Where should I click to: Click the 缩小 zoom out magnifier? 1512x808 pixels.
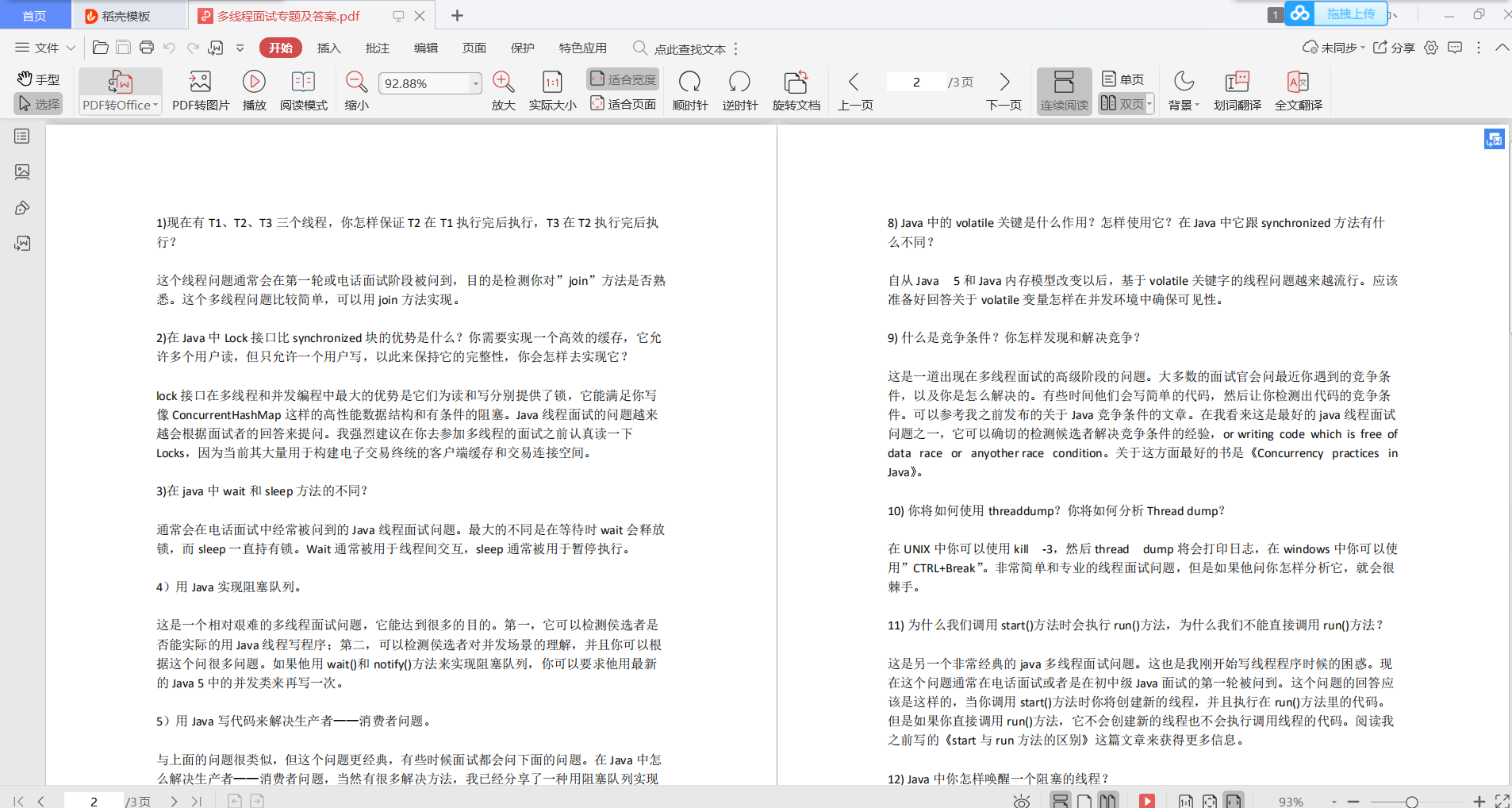[356, 90]
